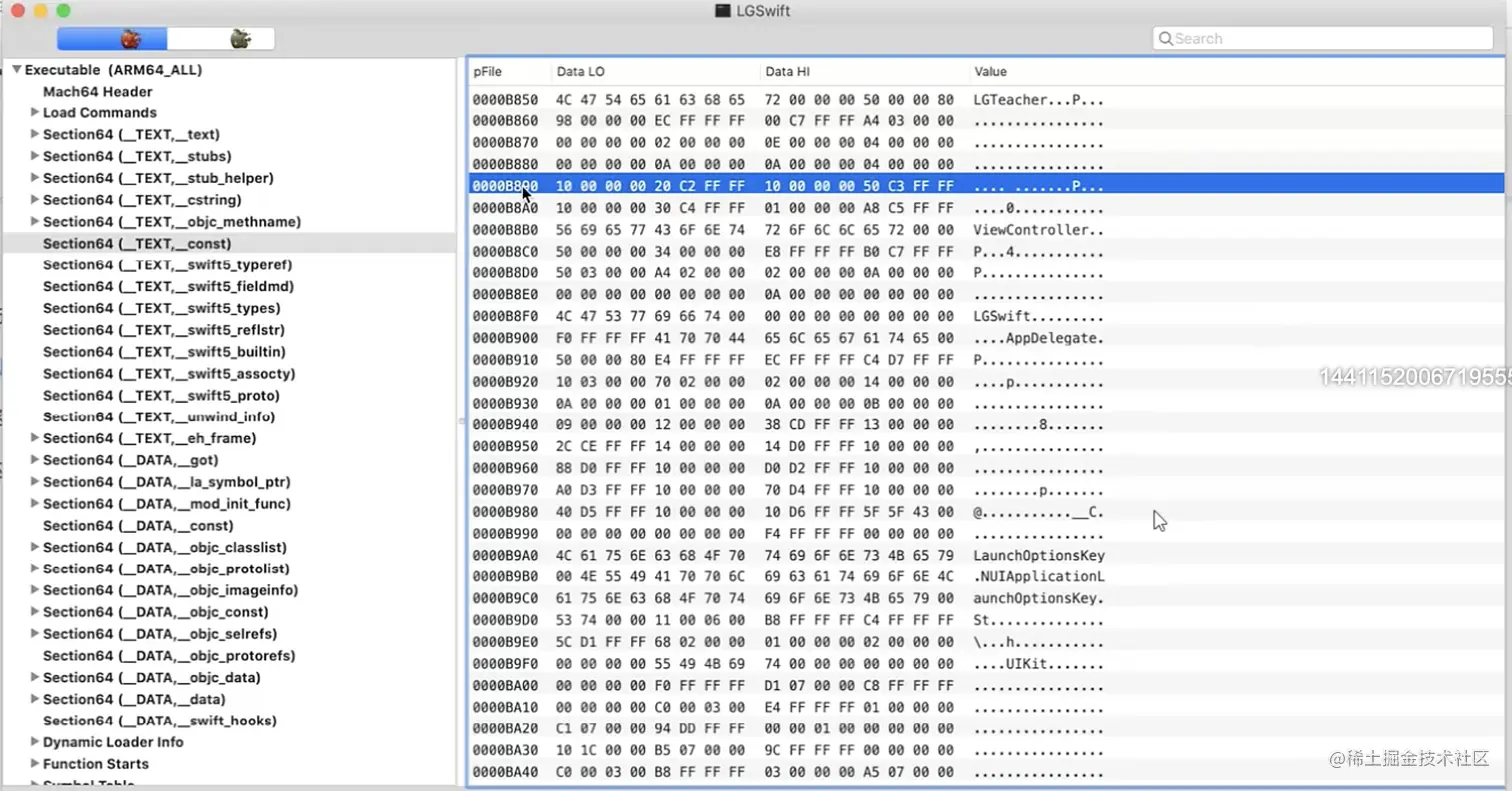1512x791 pixels.
Task: Select the row at offset 0000B850
Action: (986, 100)
